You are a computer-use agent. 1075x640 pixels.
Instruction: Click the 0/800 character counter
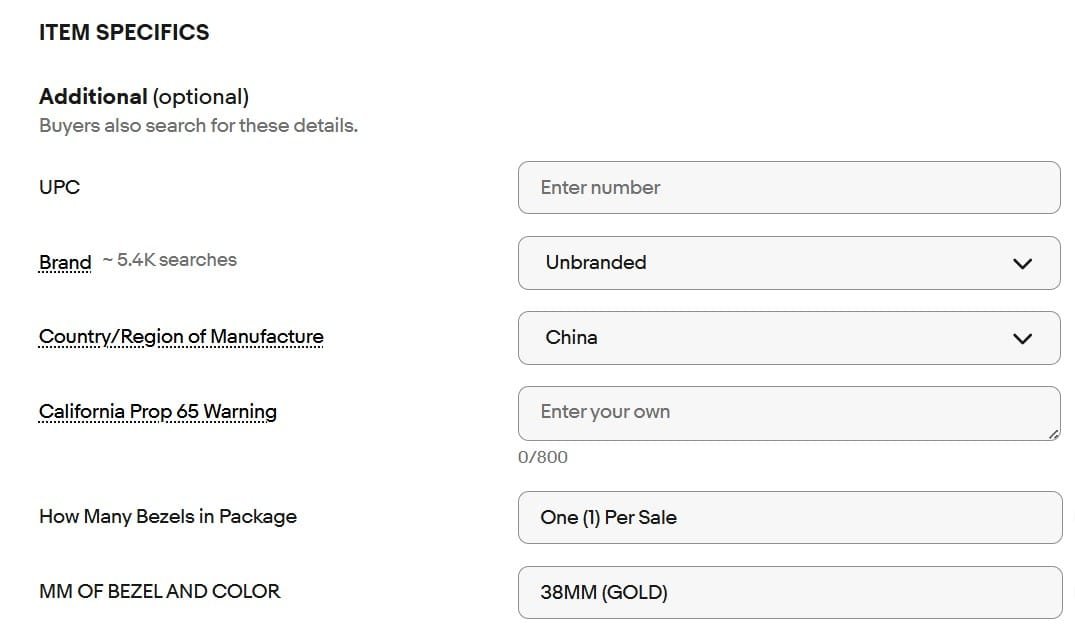[543, 457]
